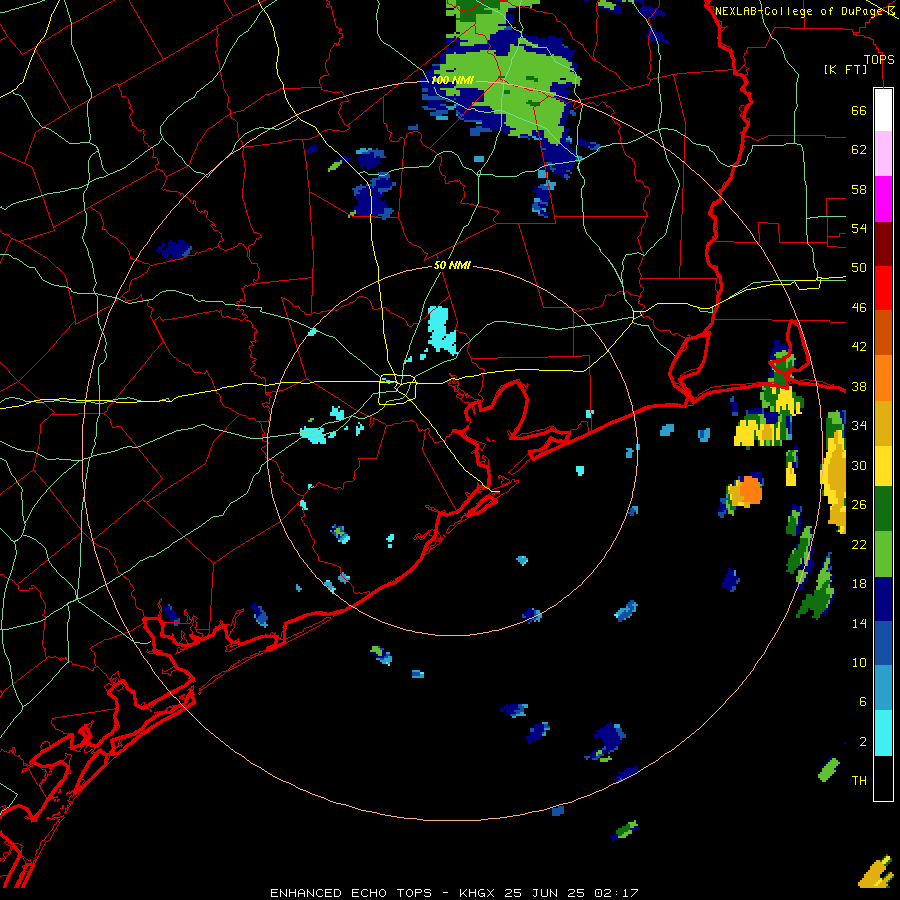The height and width of the screenshot is (900, 900).
Task: Click the '30' scale value
Action: [859, 465]
